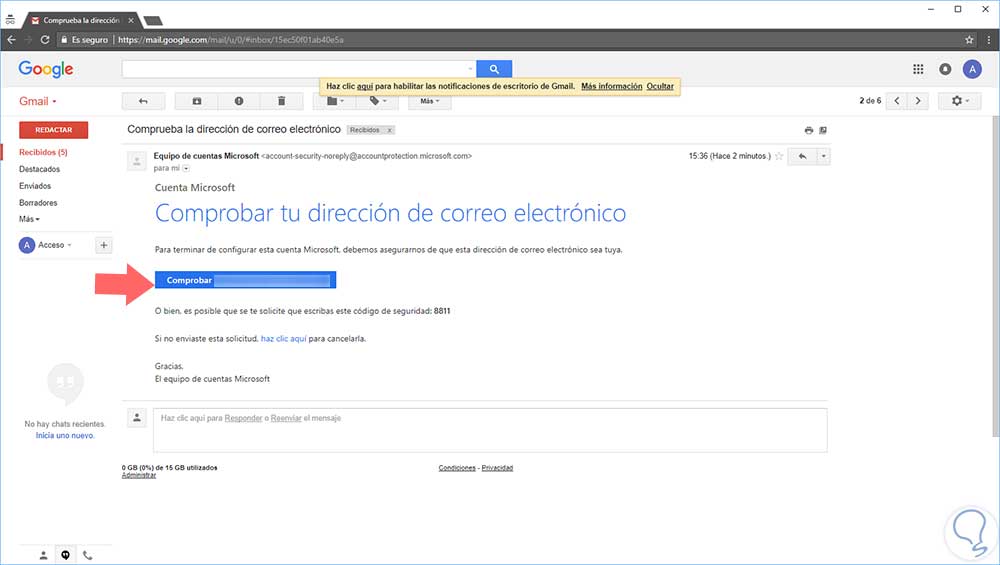
Task: Click the browser address bar URL
Action: click(x=231, y=40)
